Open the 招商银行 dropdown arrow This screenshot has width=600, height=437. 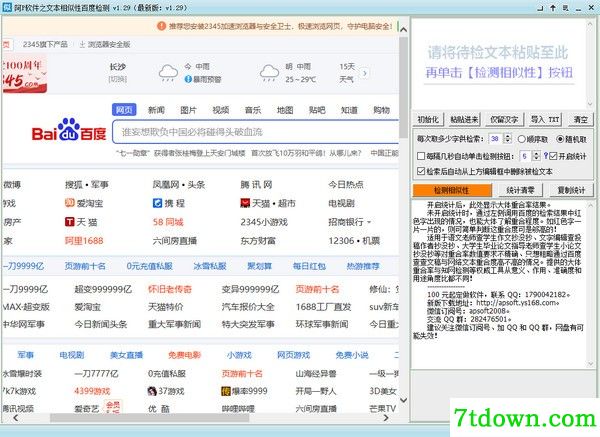(x=369, y=222)
